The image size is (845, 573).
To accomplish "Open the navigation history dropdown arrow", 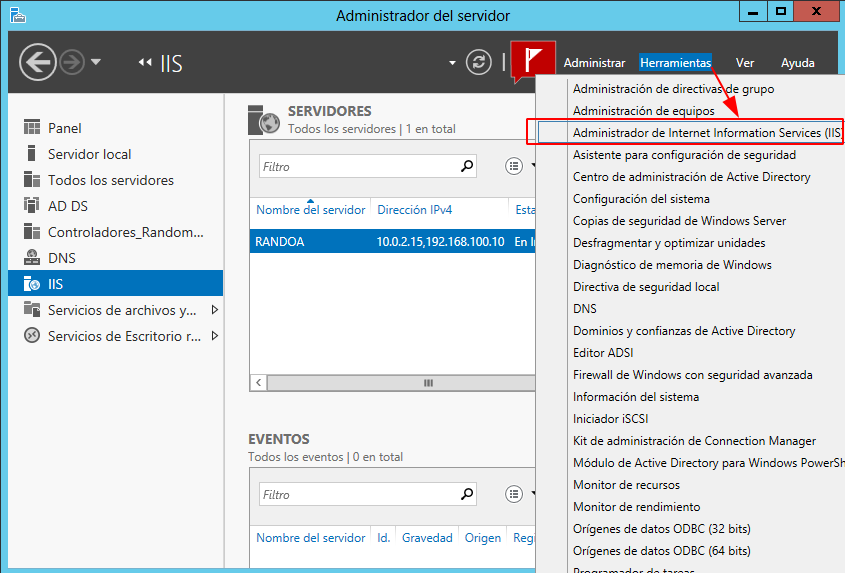I will point(96,62).
